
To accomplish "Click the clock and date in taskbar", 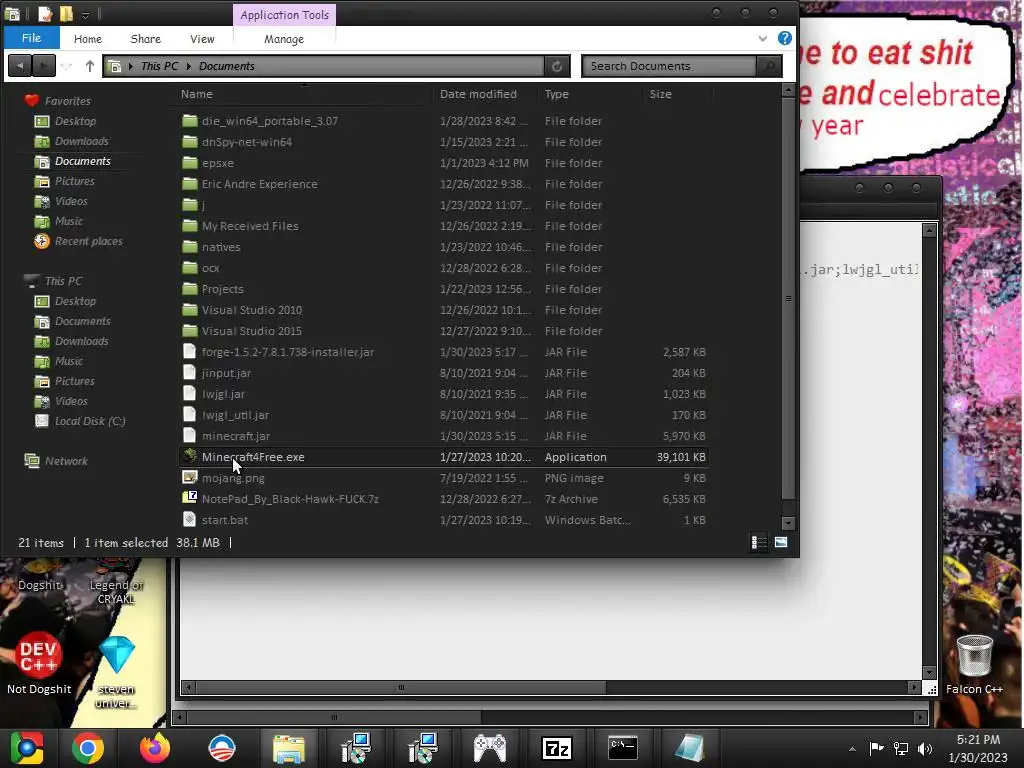I will click(x=978, y=748).
